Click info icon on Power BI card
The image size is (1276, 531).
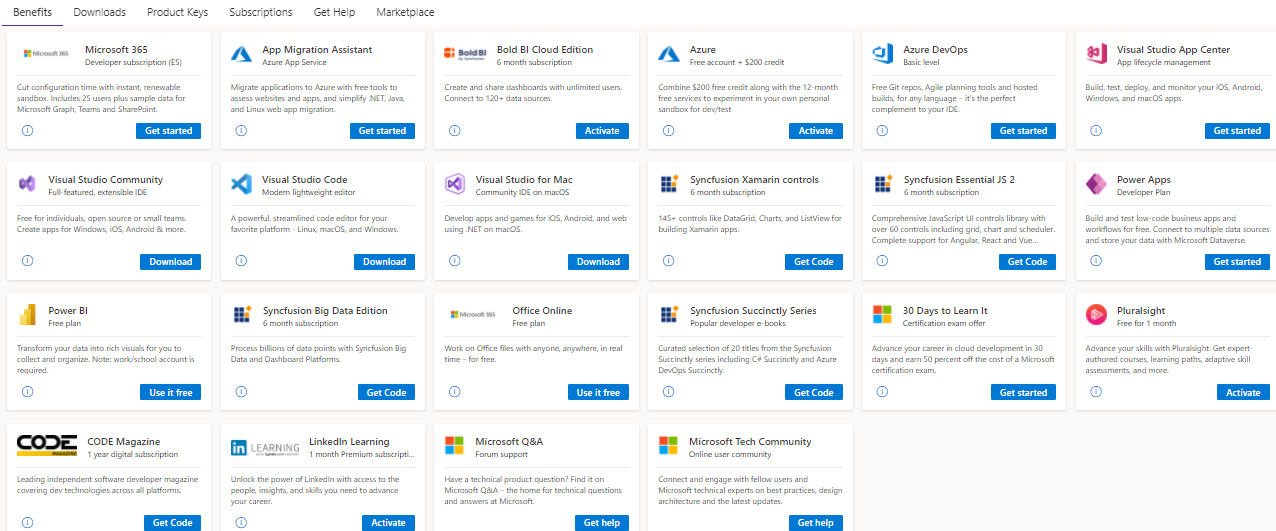click(x=28, y=392)
